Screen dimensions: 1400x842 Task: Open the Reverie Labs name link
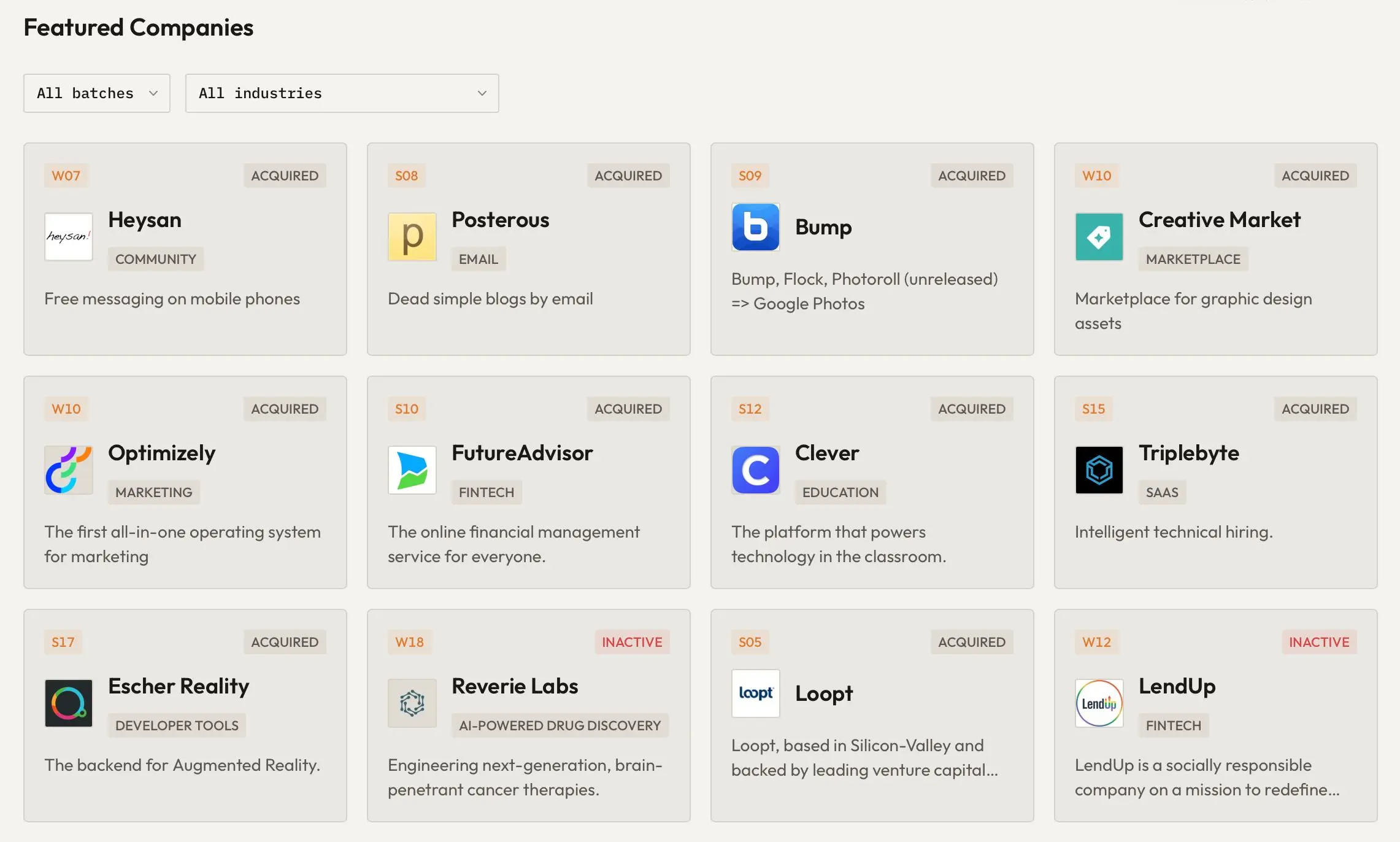click(515, 686)
